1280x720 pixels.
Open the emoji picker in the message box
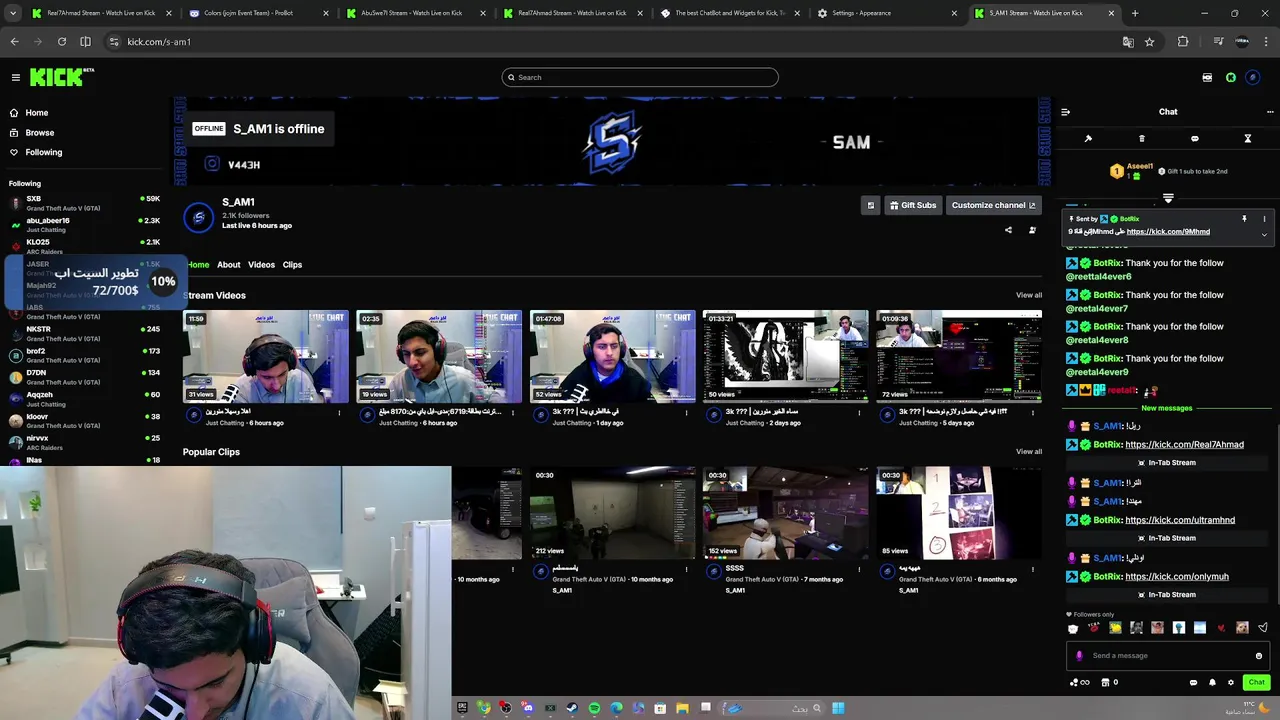1258,656
